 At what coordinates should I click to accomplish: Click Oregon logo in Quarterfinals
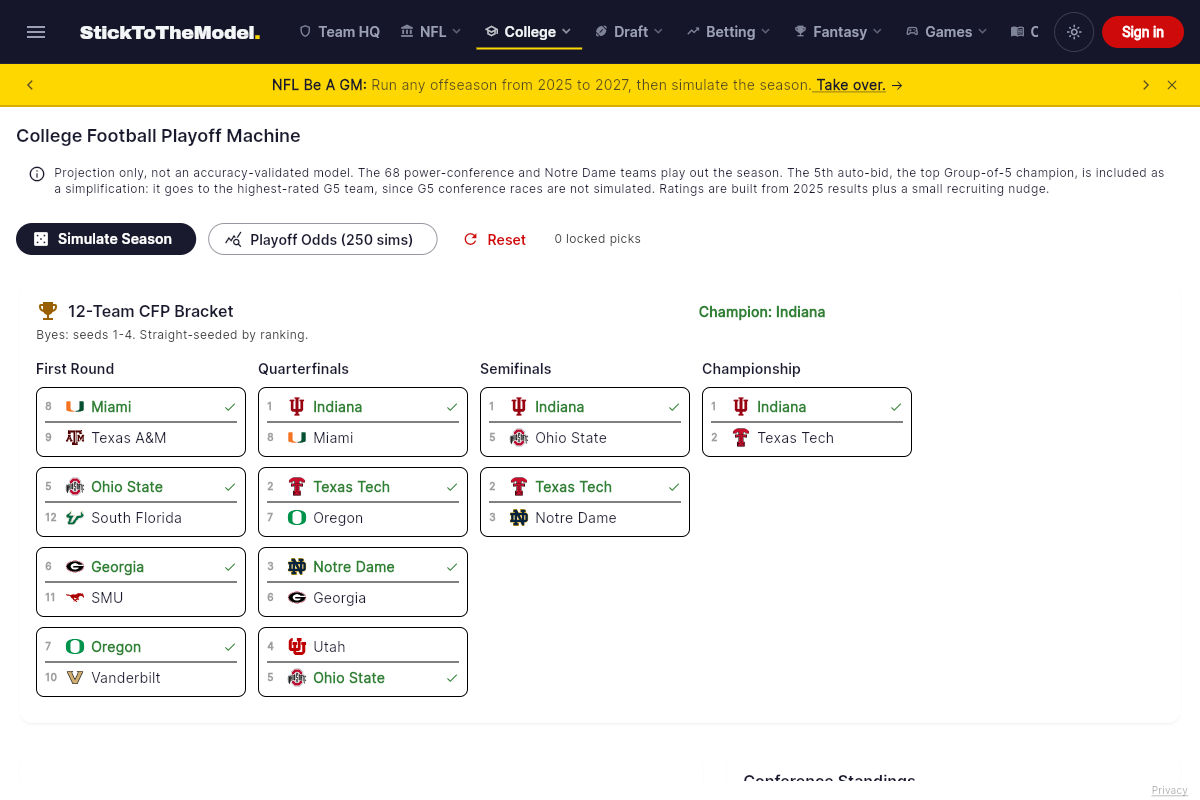click(297, 518)
